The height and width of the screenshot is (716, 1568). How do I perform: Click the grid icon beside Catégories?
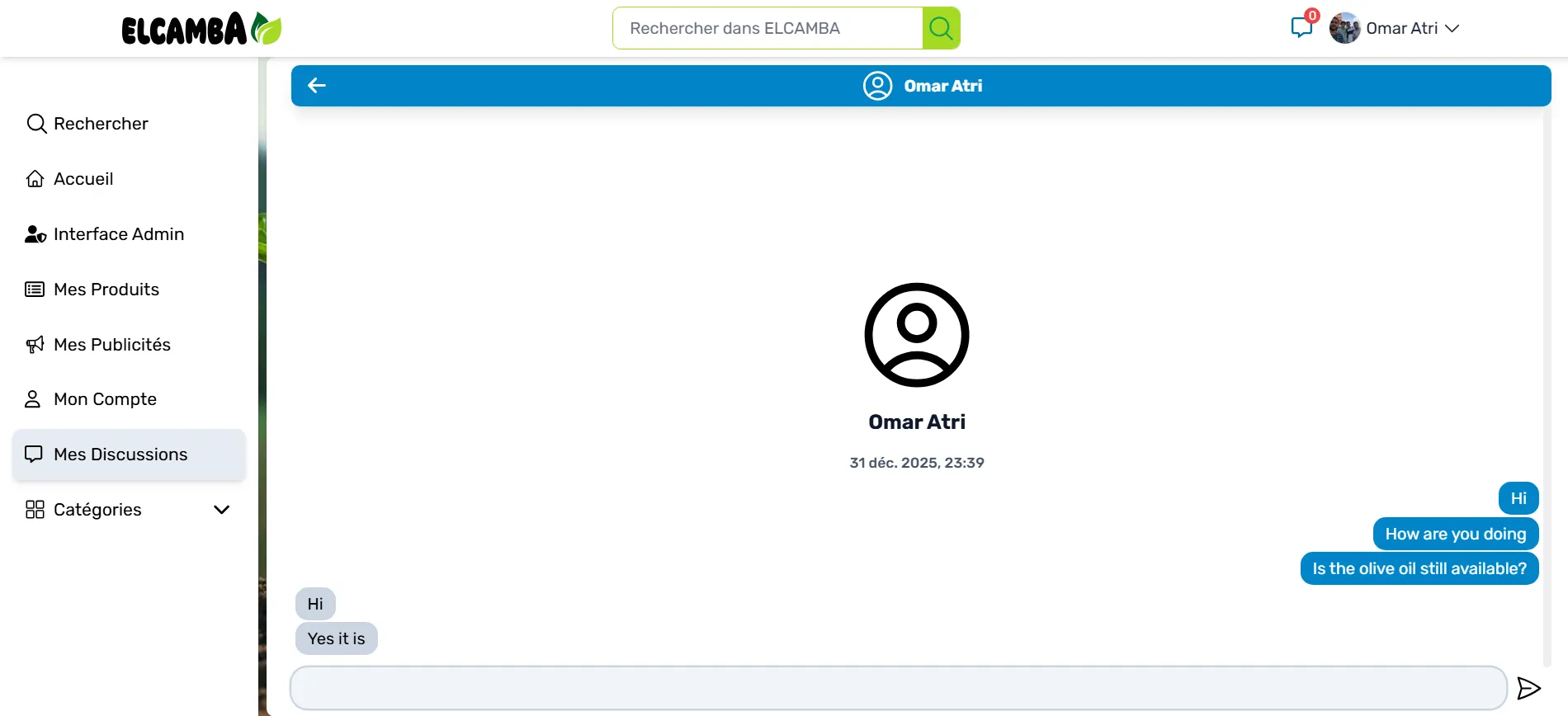pyautogui.click(x=35, y=510)
